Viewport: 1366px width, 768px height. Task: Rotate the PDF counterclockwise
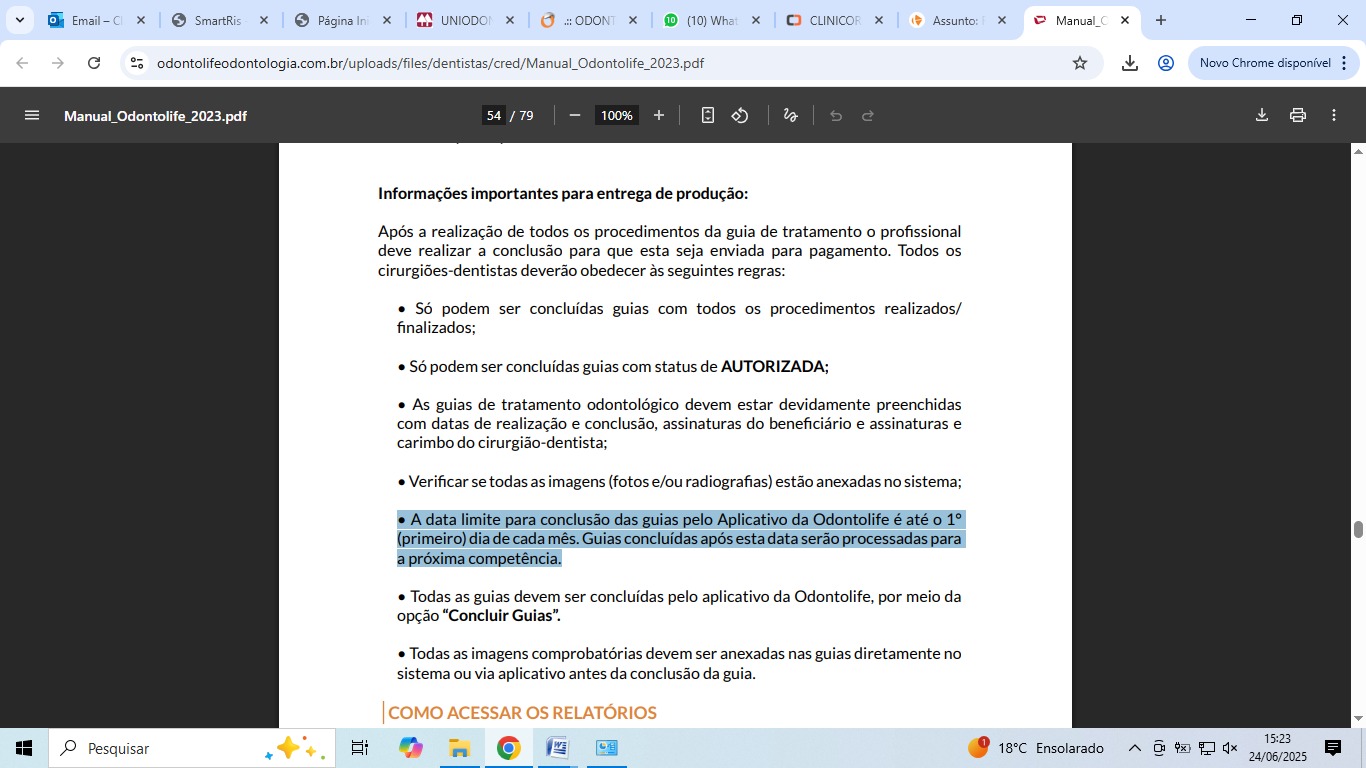pyautogui.click(x=740, y=115)
